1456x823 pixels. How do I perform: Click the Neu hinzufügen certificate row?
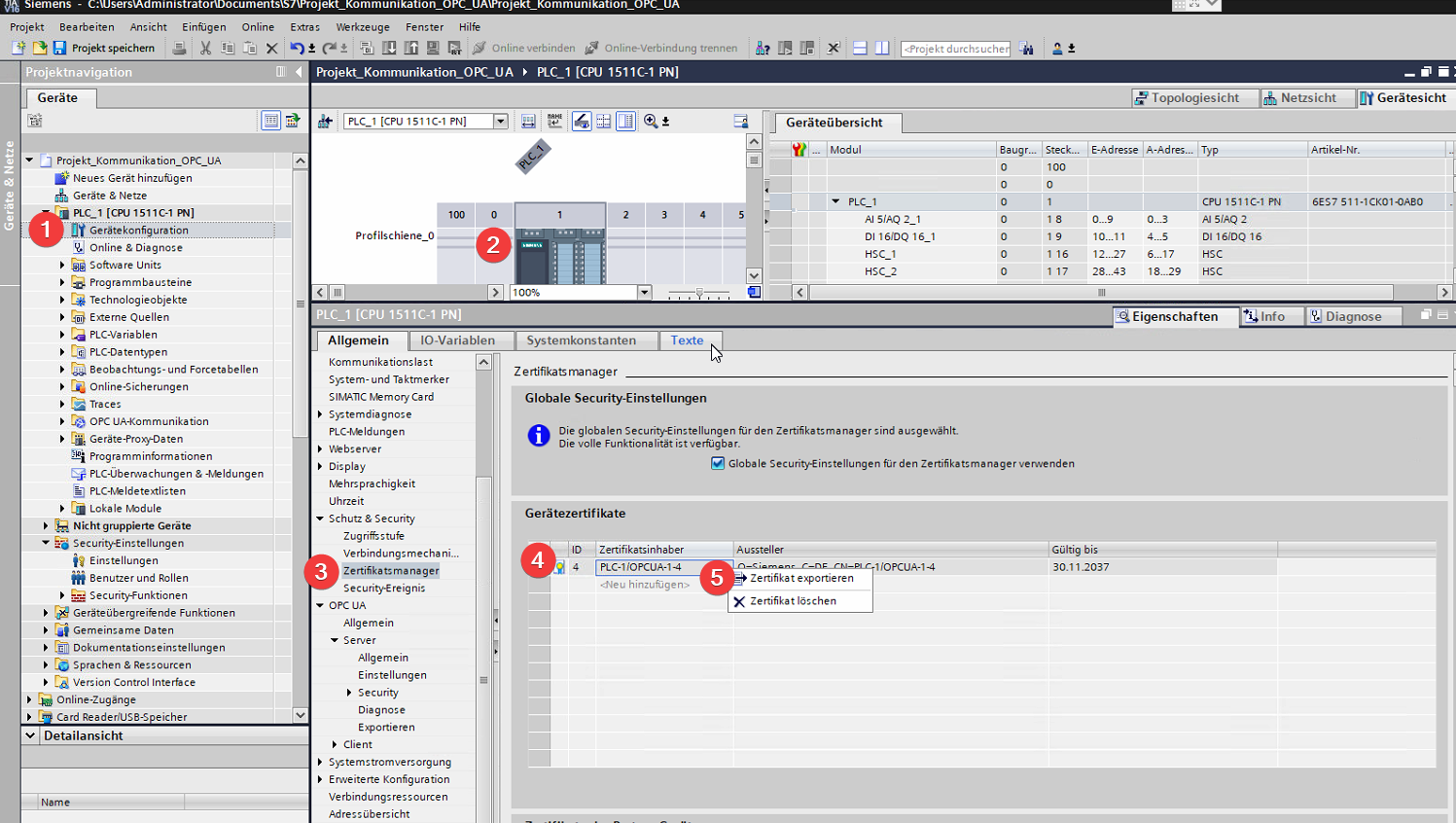pos(644,585)
